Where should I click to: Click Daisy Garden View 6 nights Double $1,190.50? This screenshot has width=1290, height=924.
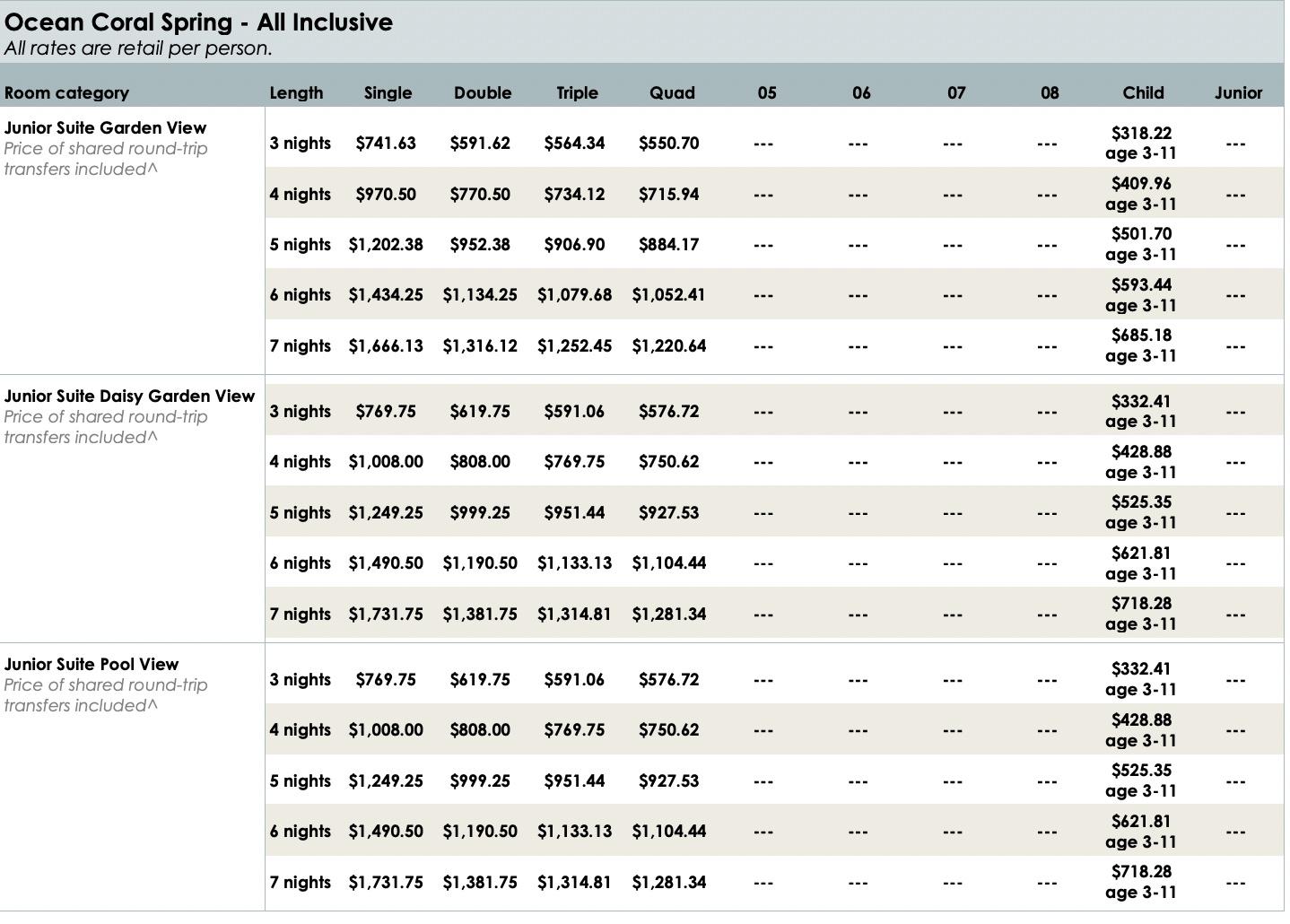(x=480, y=563)
